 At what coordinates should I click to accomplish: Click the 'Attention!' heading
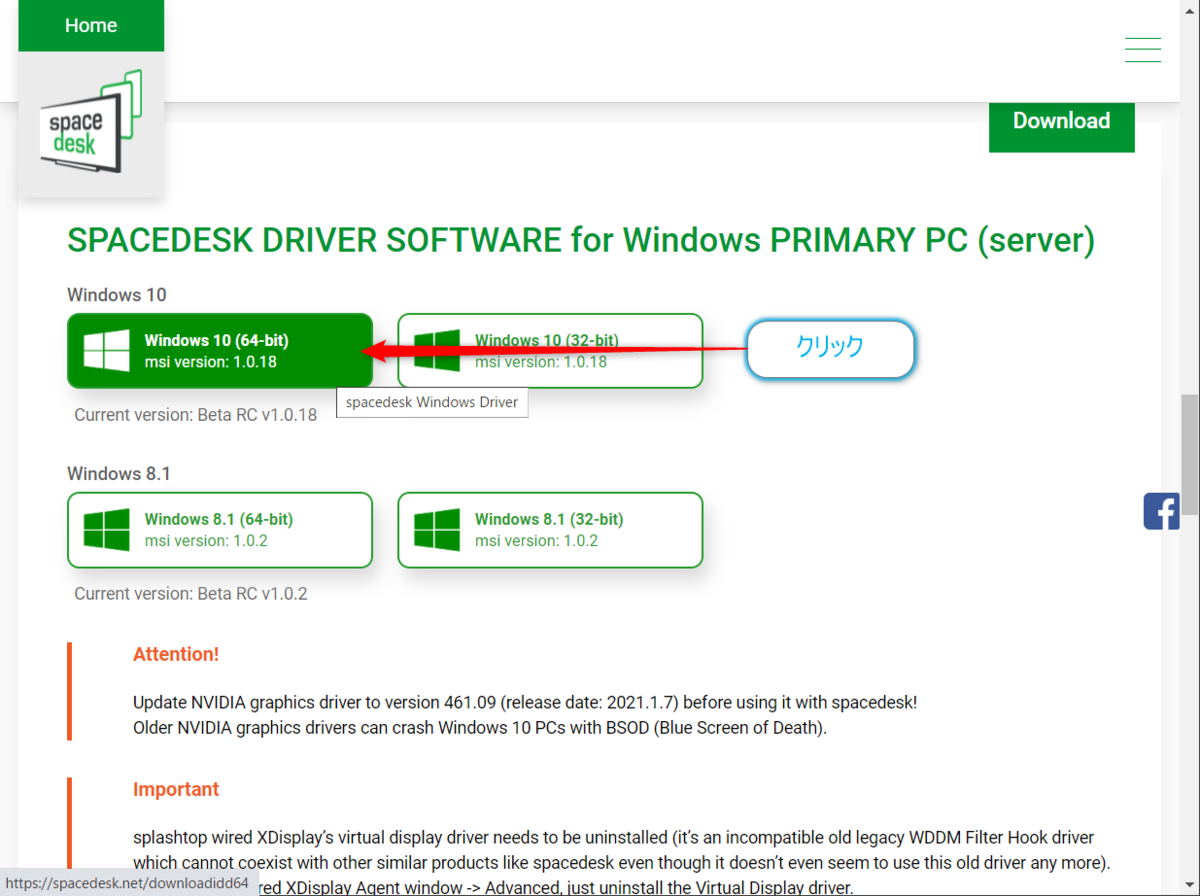pos(176,654)
